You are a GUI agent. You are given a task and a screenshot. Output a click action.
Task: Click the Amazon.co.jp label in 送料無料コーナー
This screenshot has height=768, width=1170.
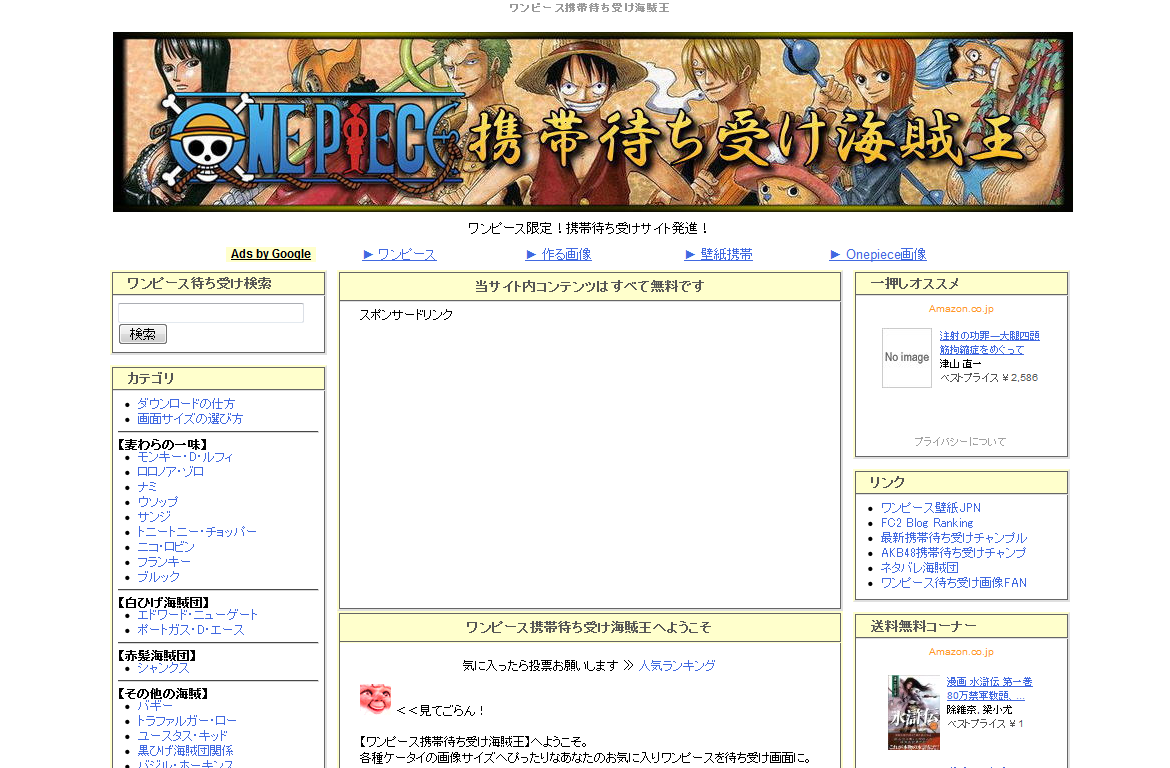pyautogui.click(x=961, y=652)
